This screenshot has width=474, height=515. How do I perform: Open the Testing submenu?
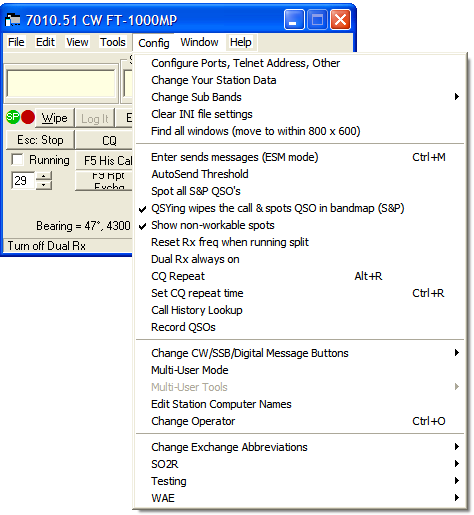(x=300, y=481)
